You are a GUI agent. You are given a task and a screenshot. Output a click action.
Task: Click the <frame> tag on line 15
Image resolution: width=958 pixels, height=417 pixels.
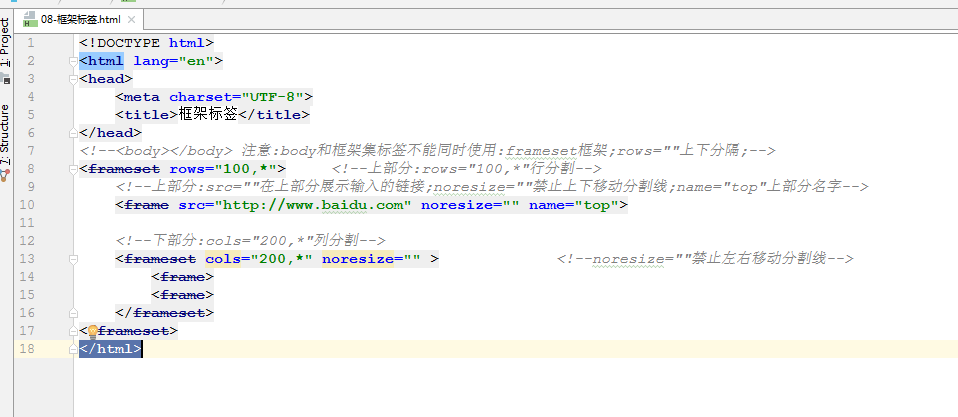(x=183, y=295)
